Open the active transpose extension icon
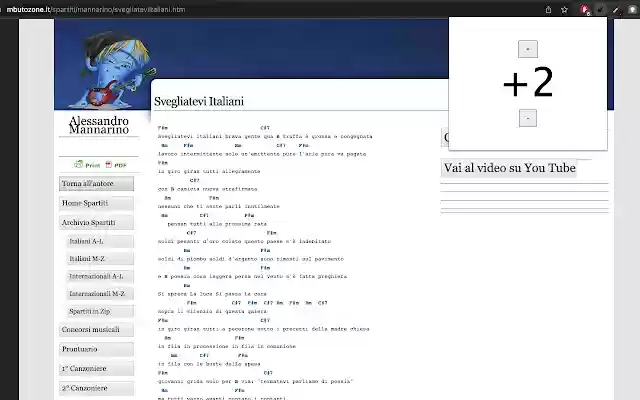The height and width of the screenshot is (400, 640). point(600,9)
